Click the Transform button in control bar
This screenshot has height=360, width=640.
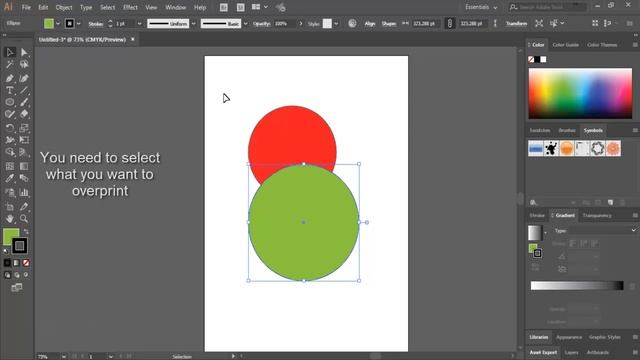pos(516,24)
